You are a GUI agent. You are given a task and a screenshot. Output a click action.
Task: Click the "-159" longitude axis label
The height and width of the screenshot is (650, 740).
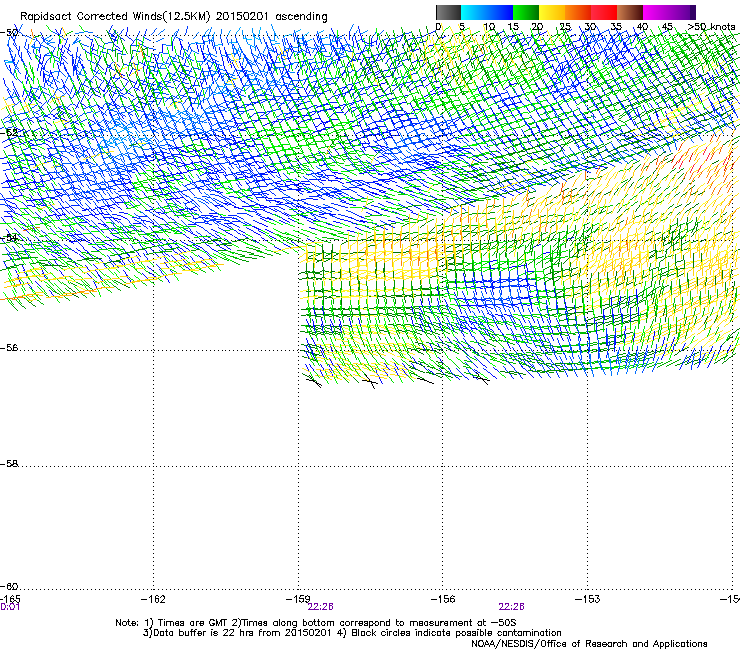pos(298,599)
